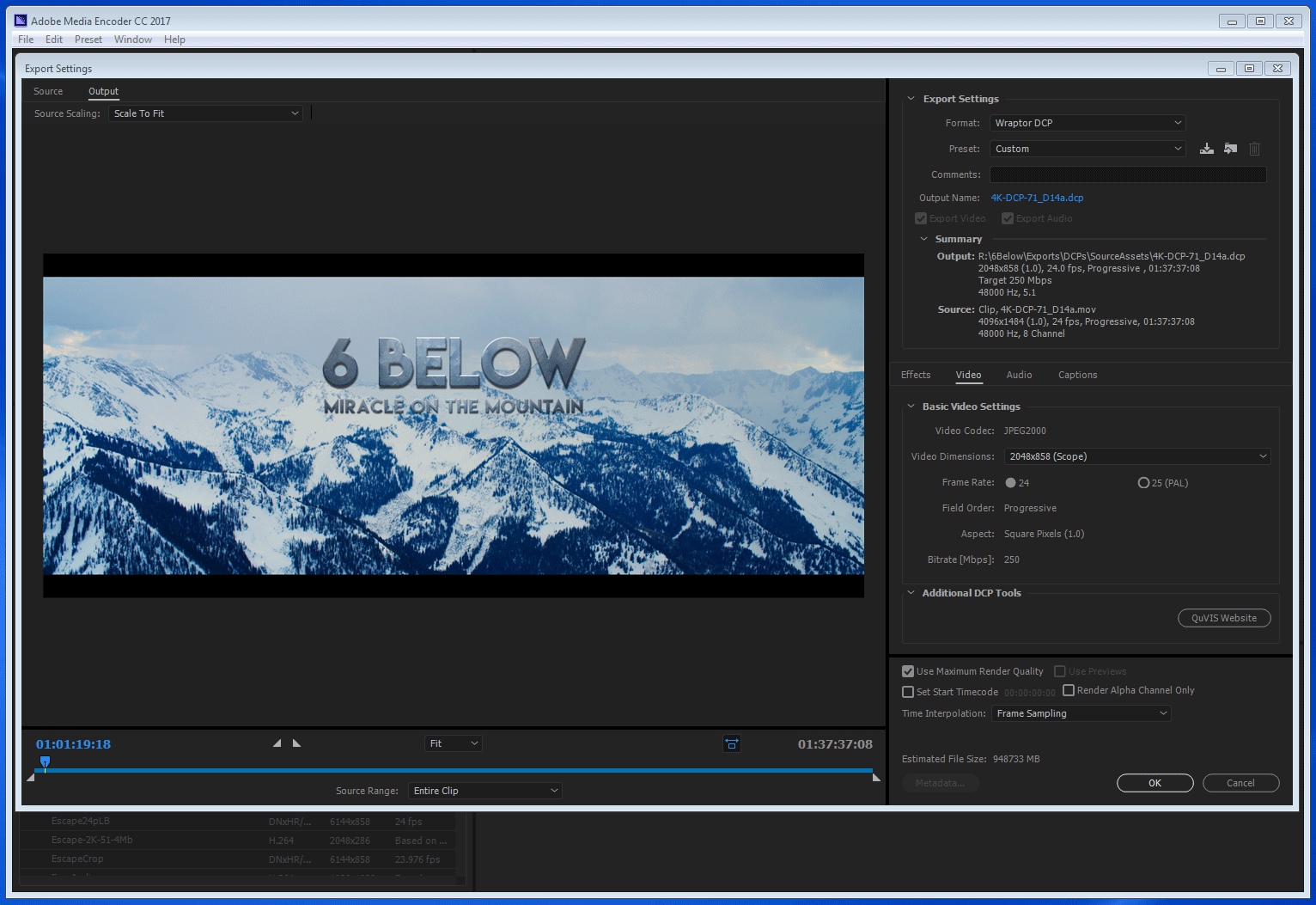Click the OK button
Viewport: 1316px width, 905px height.
pos(1155,783)
